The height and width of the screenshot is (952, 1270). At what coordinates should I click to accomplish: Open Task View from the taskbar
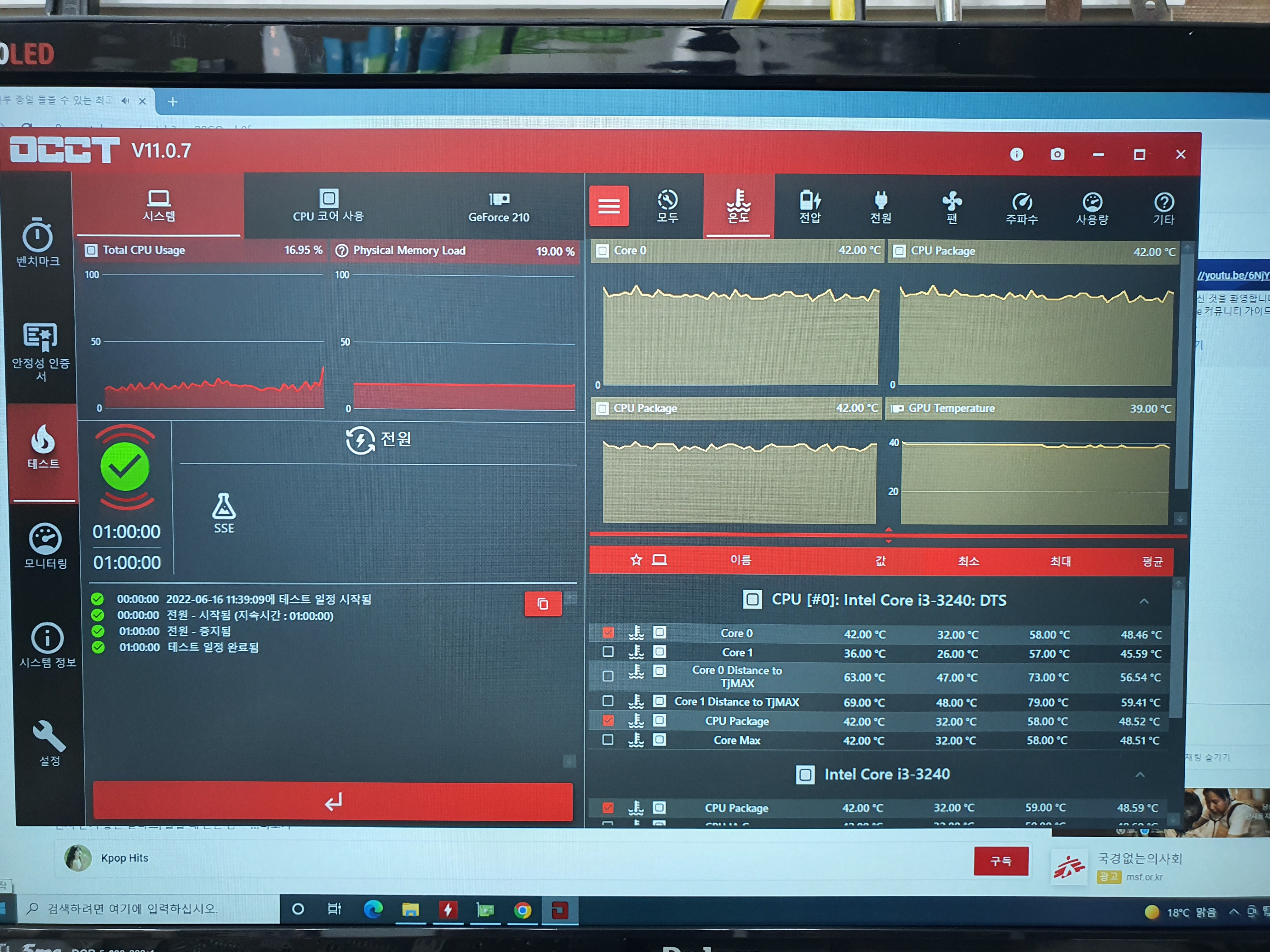pyautogui.click(x=334, y=909)
